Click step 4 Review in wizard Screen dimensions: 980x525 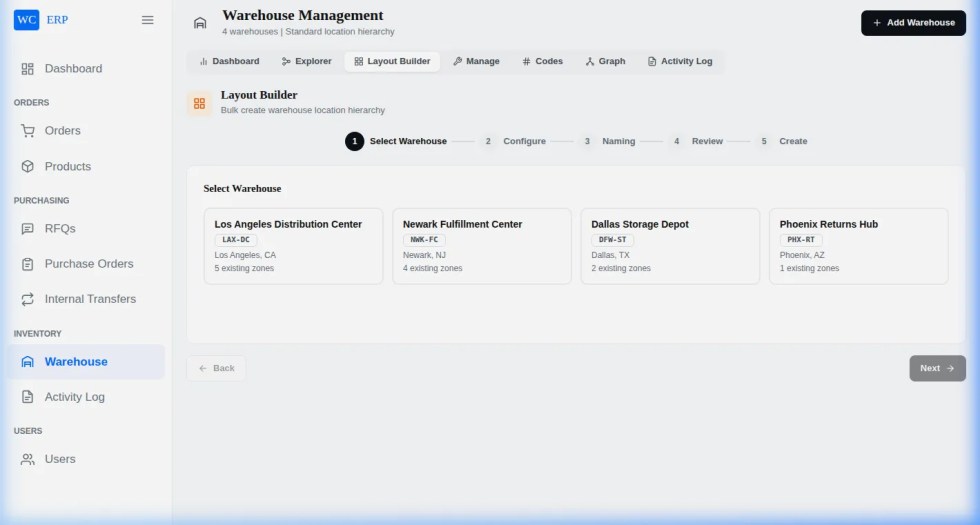(x=697, y=141)
